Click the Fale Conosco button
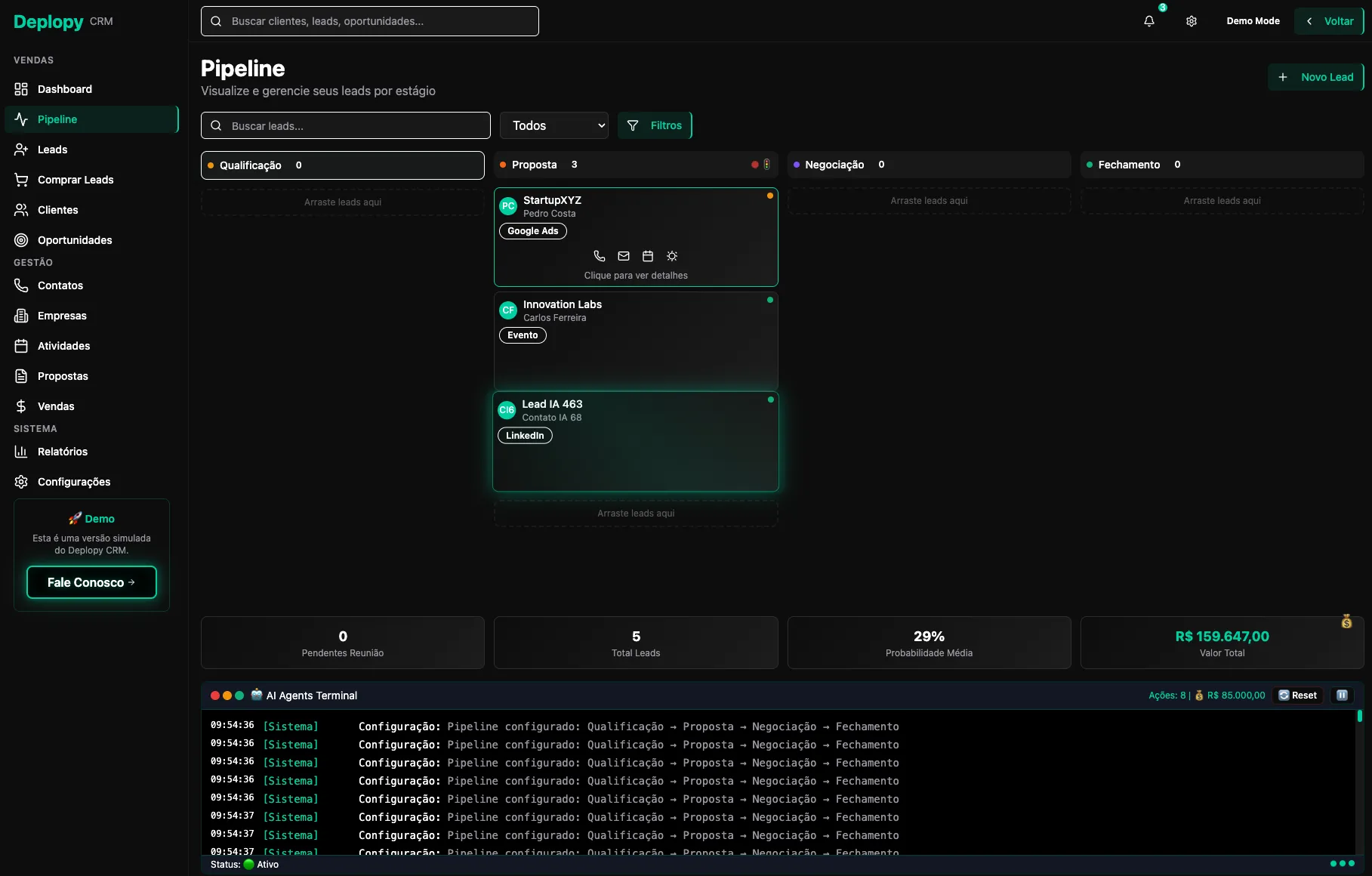This screenshot has width=1372, height=876. 91,582
